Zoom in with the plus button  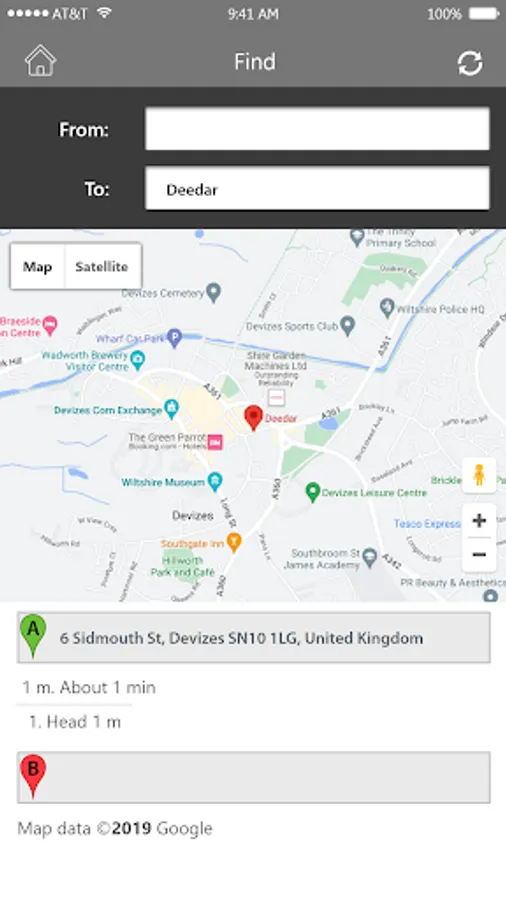pyautogui.click(x=479, y=521)
